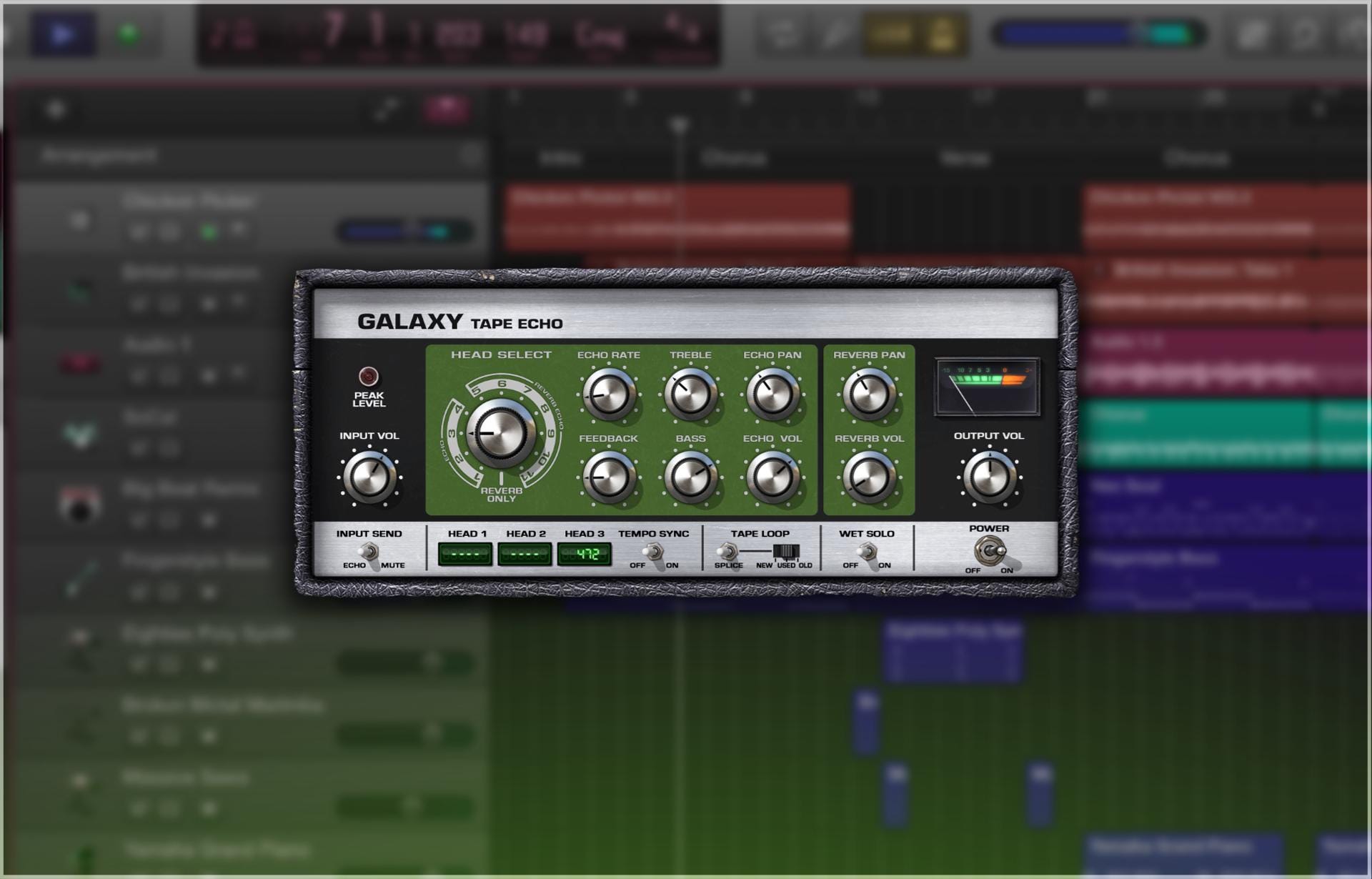Click the playhead in the ruler
Screen dimensions: 1372x879
coord(680,125)
